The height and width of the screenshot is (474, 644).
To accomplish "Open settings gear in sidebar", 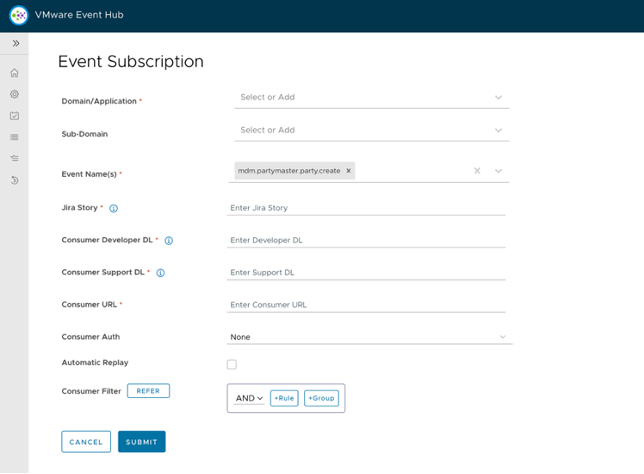I will [15, 94].
